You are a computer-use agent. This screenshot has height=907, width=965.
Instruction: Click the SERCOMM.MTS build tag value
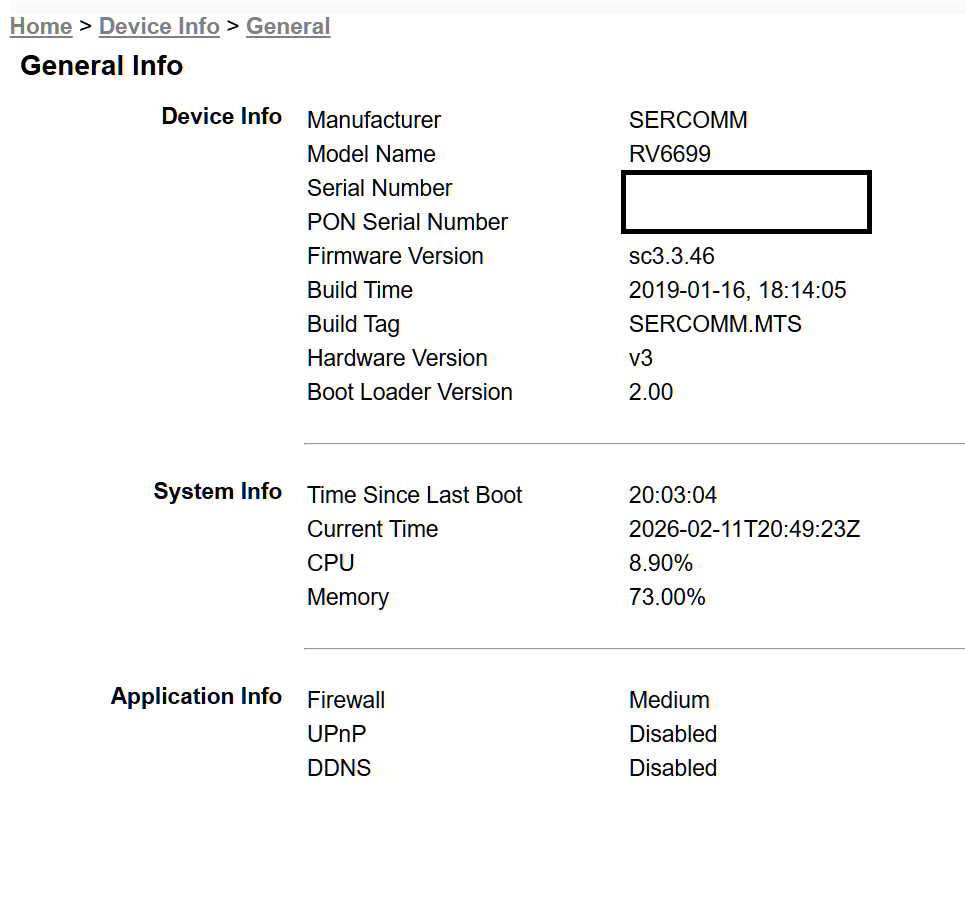click(715, 324)
